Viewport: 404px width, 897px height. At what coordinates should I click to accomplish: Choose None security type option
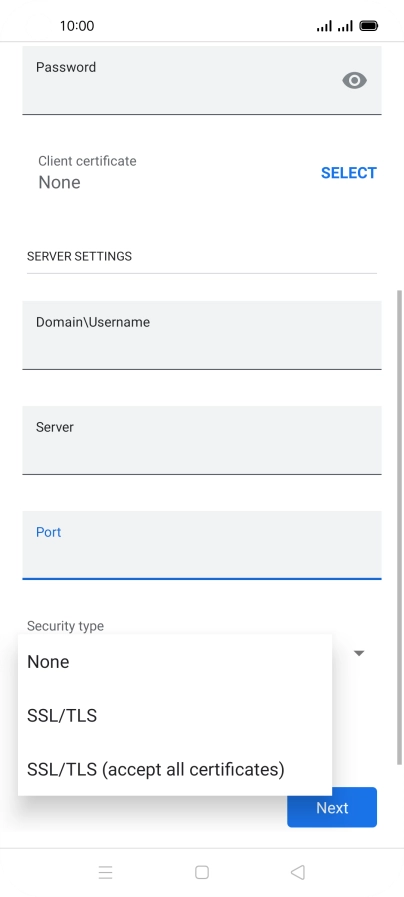(x=175, y=662)
